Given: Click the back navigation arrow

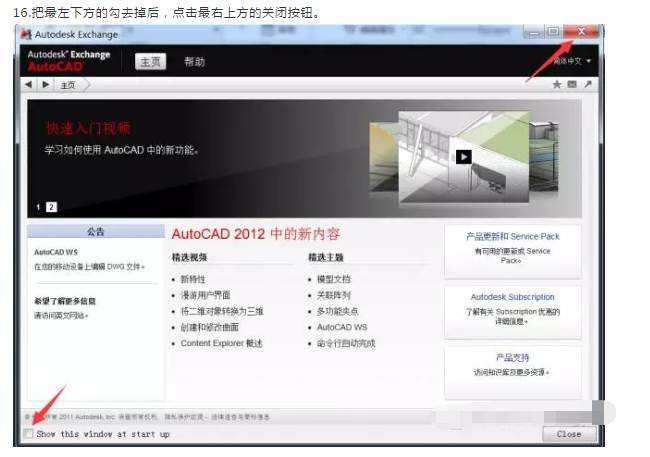Looking at the screenshot, I should (28, 85).
